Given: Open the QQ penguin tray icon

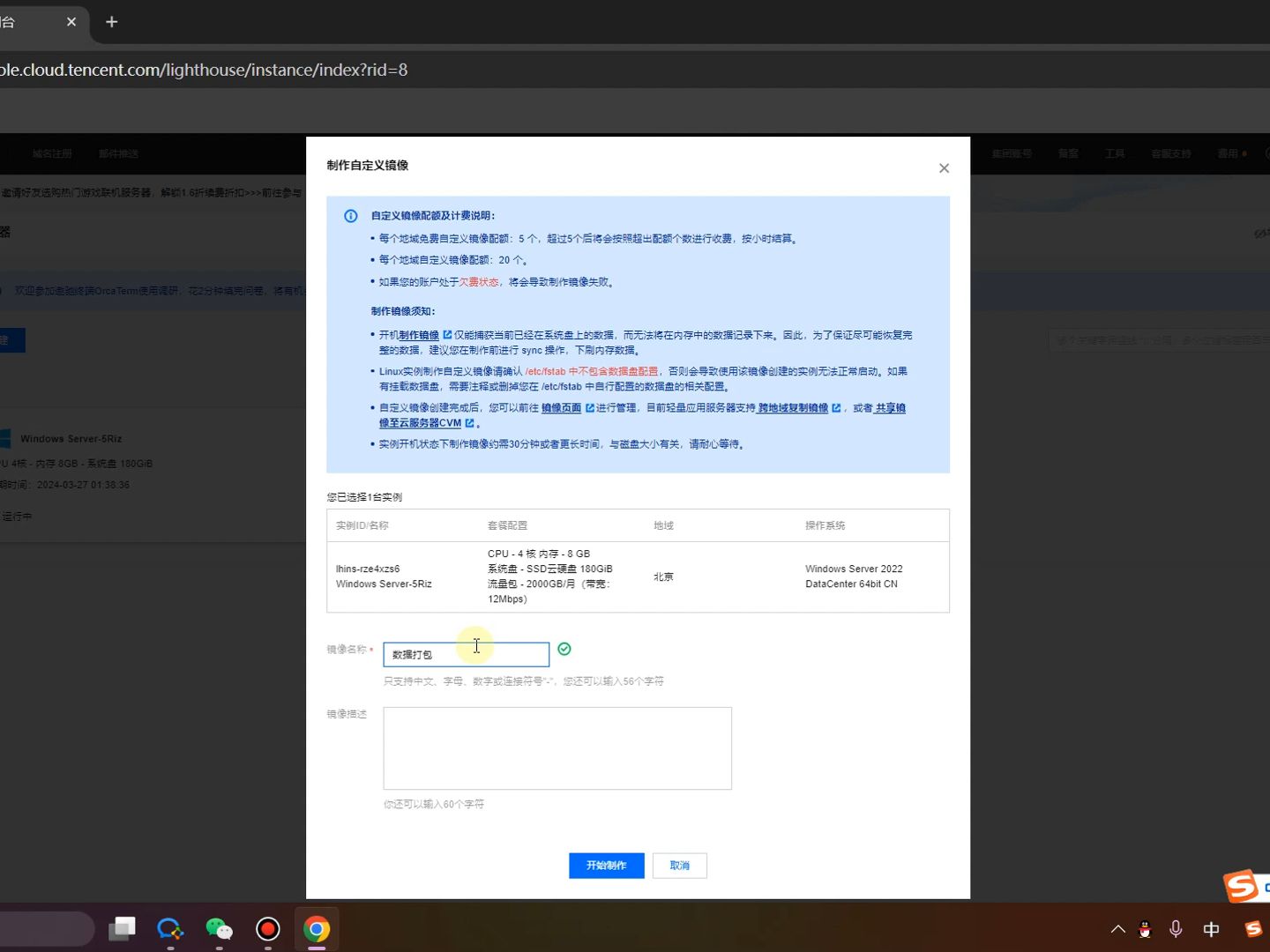Looking at the screenshot, I should click(1146, 929).
